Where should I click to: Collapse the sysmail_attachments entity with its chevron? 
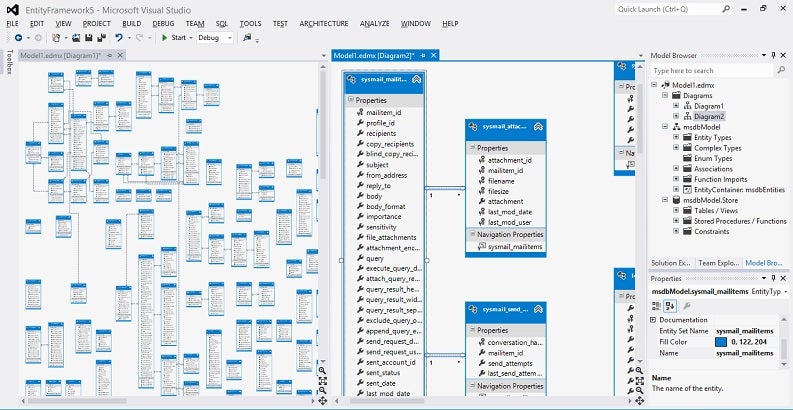point(538,126)
